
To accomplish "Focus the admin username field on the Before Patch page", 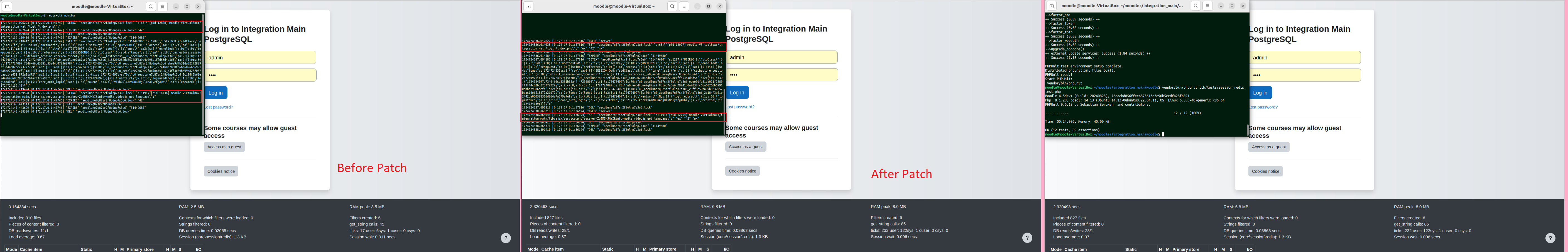I will tap(260, 57).
